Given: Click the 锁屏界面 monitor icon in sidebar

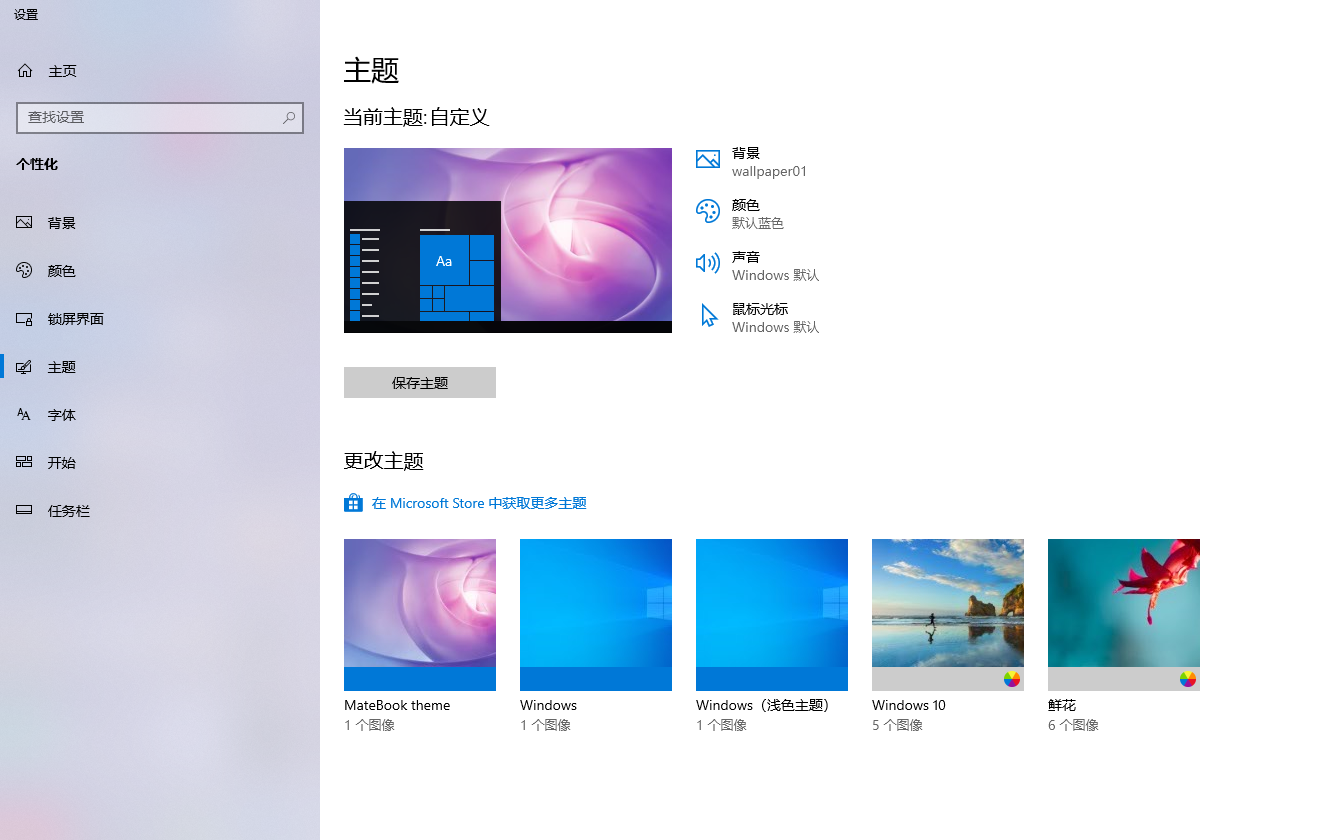Looking at the screenshot, I should point(25,319).
